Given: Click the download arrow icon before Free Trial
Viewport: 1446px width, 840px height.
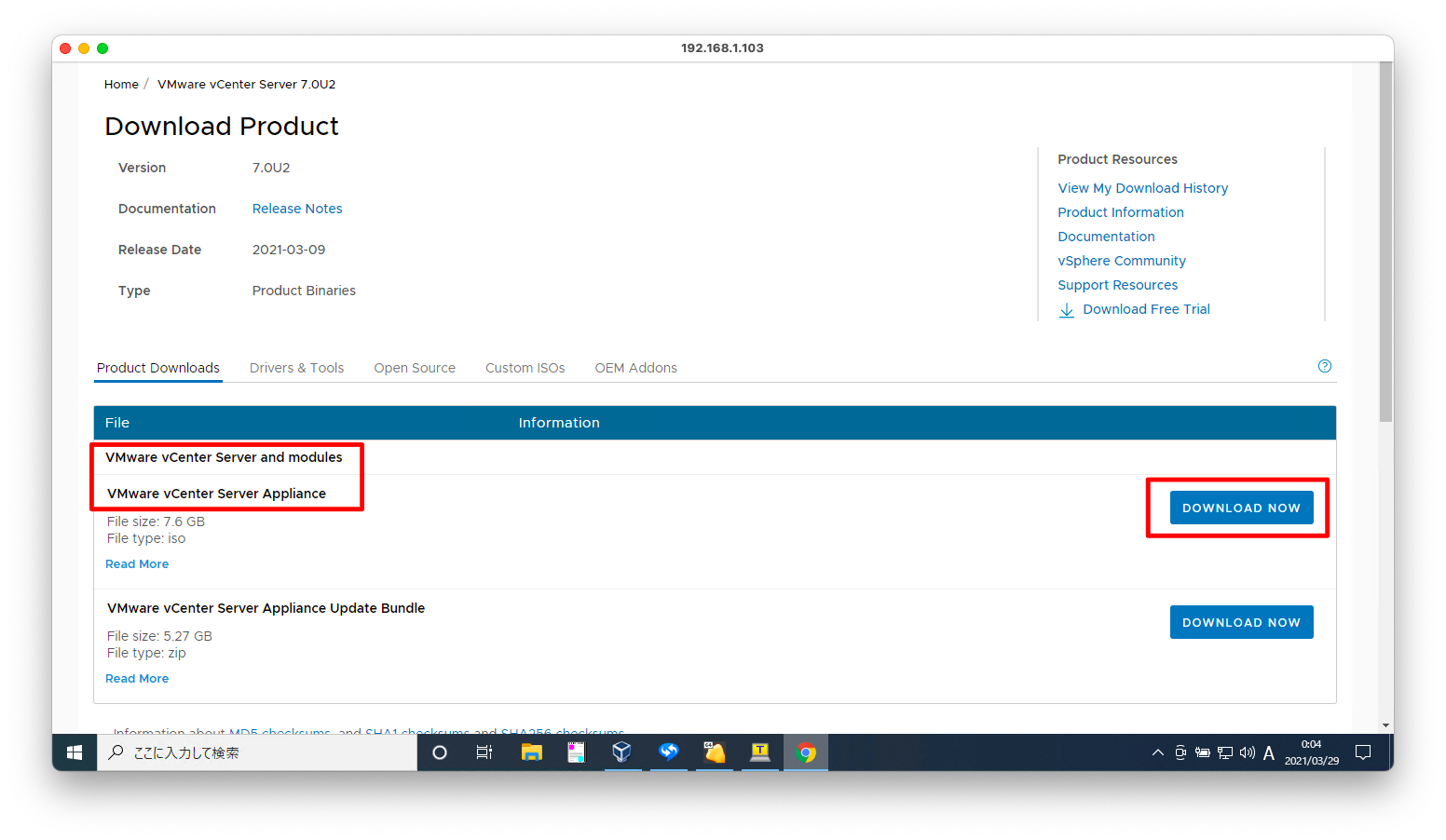Looking at the screenshot, I should (x=1067, y=310).
